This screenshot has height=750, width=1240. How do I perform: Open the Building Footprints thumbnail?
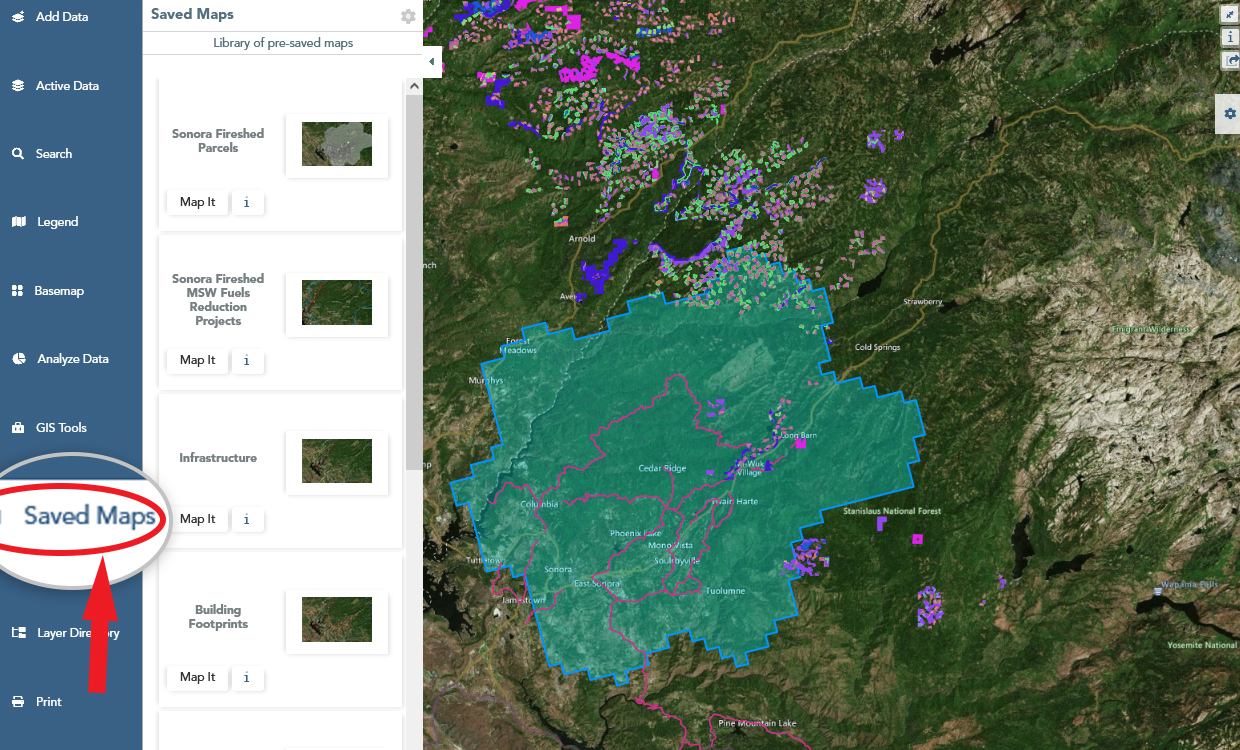click(337, 619)
